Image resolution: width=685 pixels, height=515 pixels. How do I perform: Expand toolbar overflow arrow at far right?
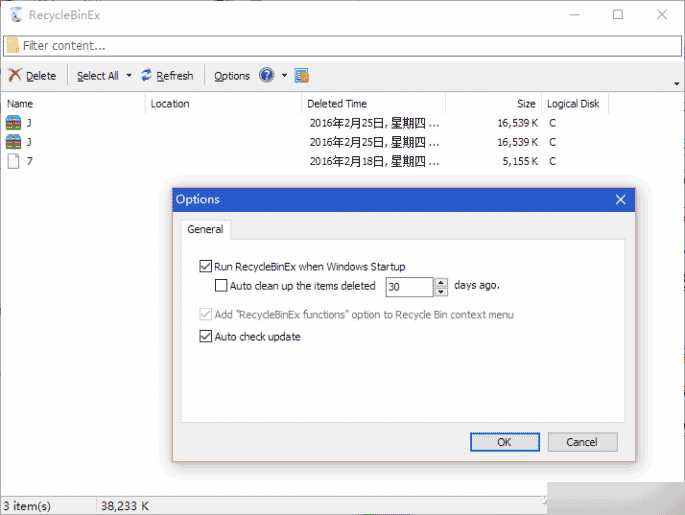[x=675, y=84]
